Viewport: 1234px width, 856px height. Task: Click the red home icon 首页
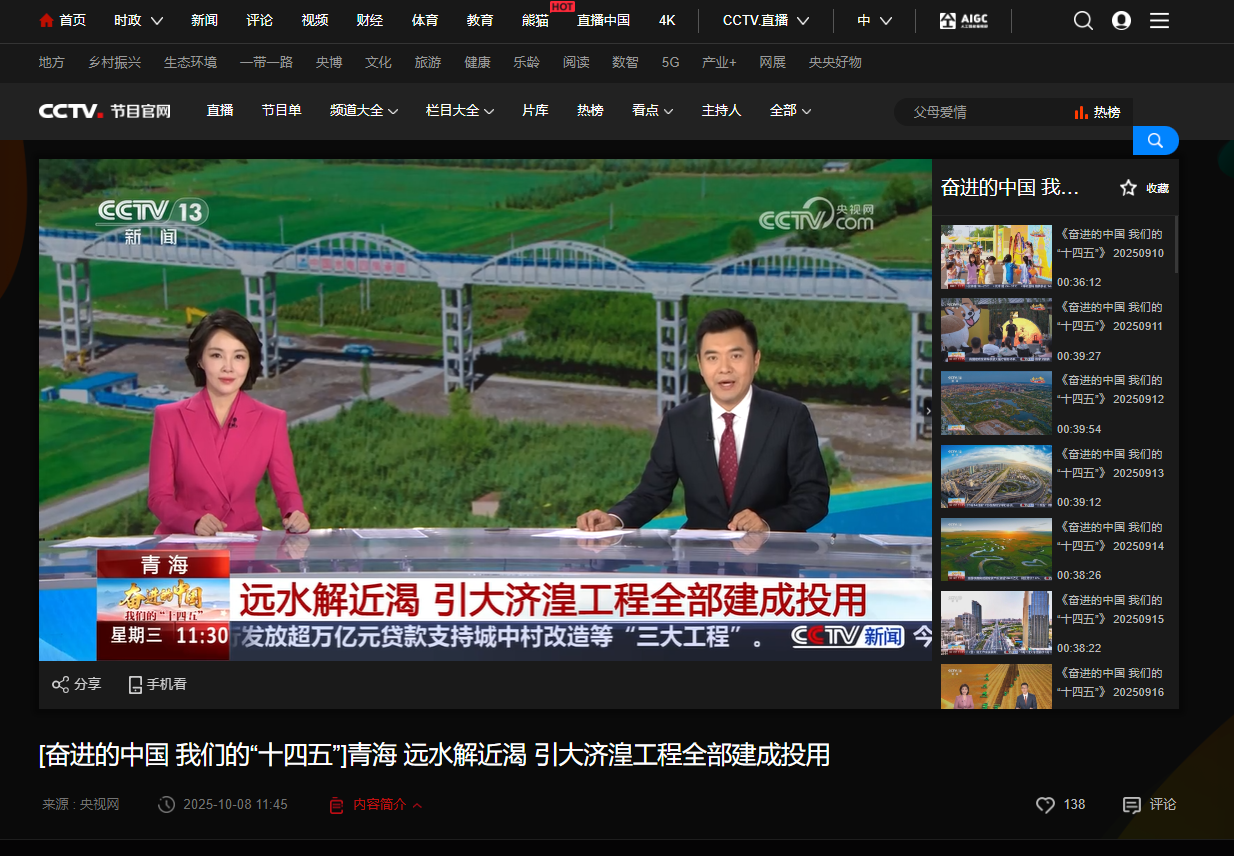[x=46, y=21]
